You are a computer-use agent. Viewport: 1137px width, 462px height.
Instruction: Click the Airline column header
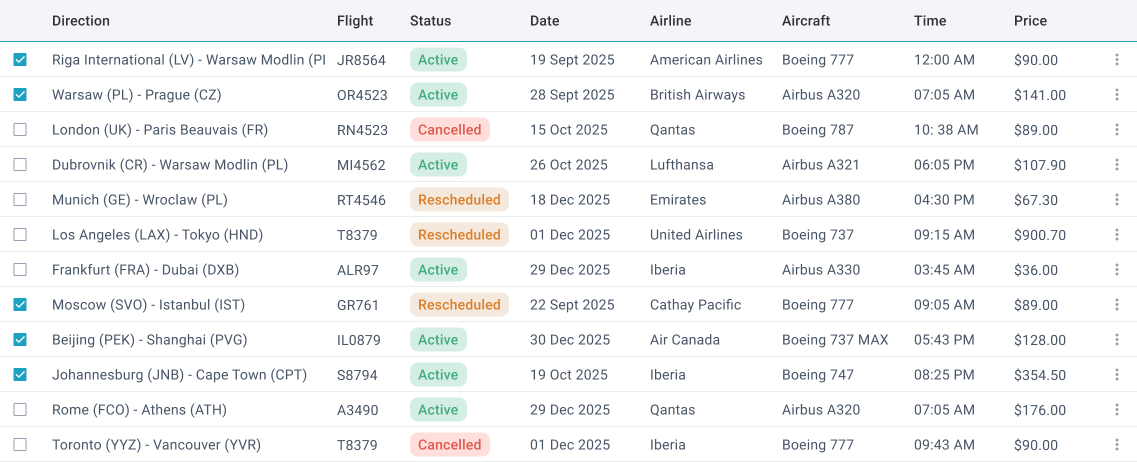pyautogui.click(x=671, y=21)
